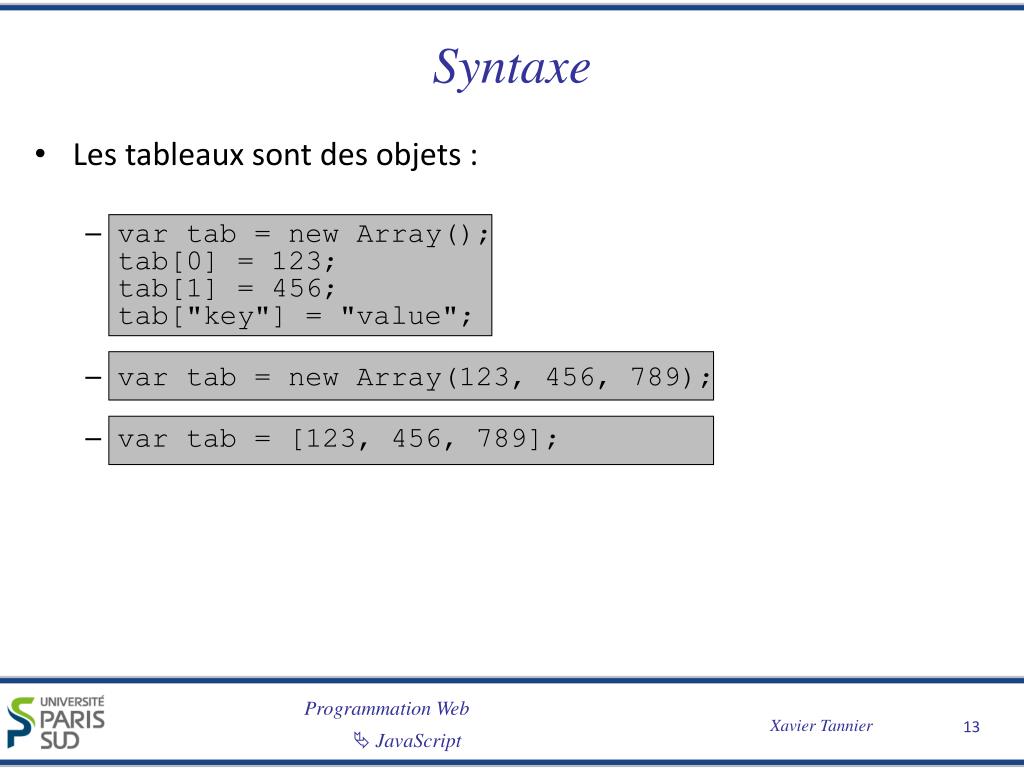The height and width of the screenshot is (768, 1024).
Task: Click the author name Xavier Tannier
Action: click(x=821, y=726)
